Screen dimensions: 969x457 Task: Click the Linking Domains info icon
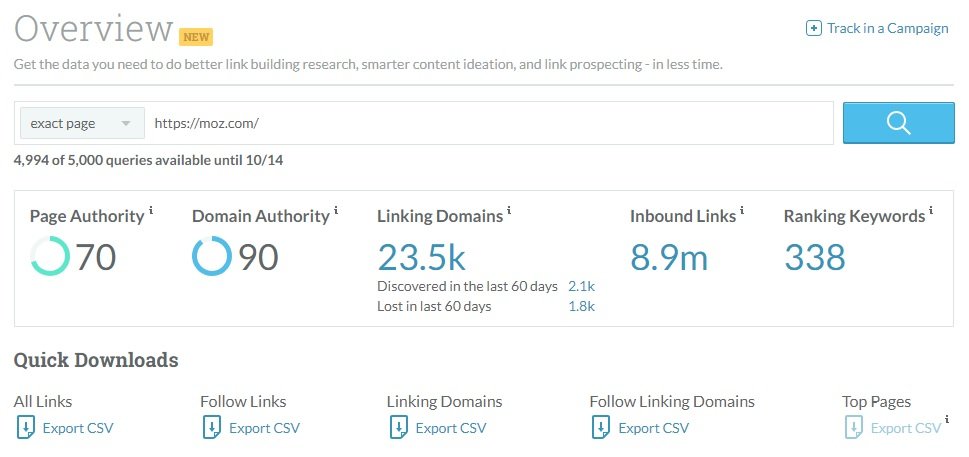(509, 211)
